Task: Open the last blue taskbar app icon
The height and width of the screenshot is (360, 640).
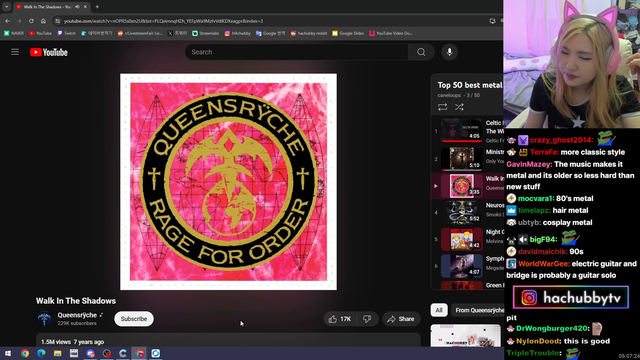Action: pos(156,353)
